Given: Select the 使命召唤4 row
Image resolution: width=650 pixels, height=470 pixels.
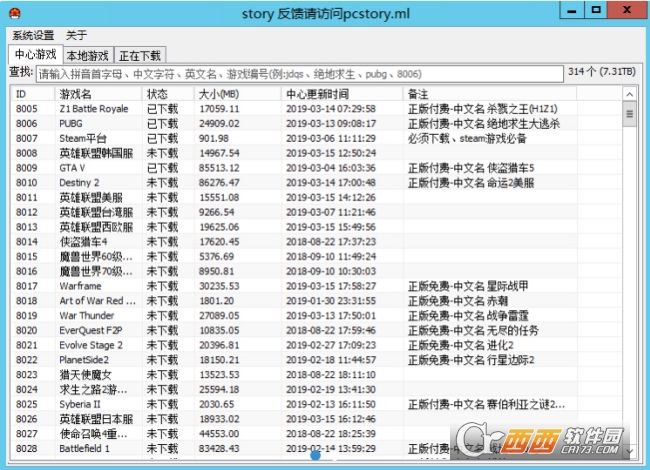Looking at the screenshot, I should click(316, 434).
